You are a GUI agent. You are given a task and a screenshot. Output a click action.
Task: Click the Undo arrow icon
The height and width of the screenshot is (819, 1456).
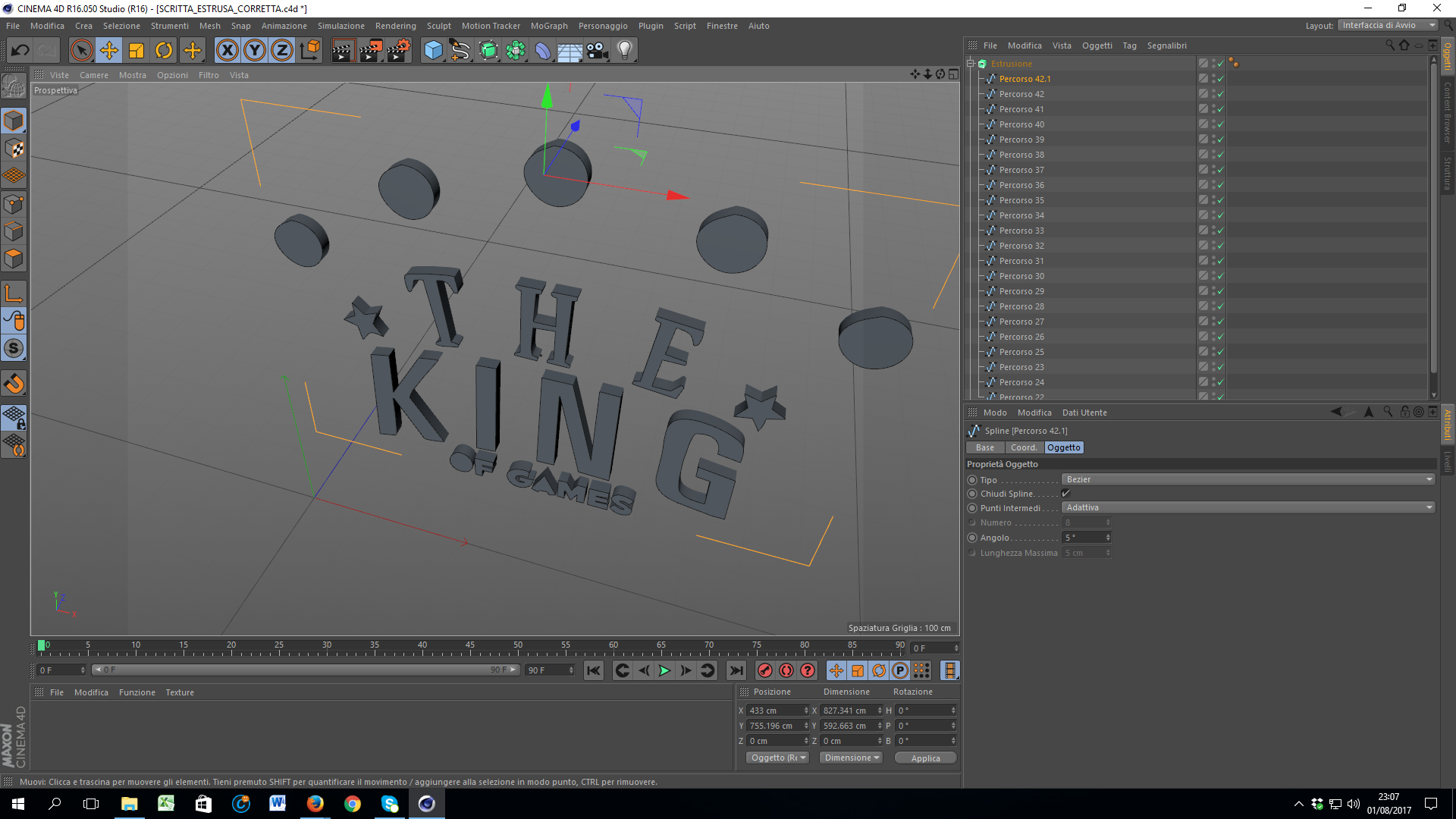[x=20, y=51]
